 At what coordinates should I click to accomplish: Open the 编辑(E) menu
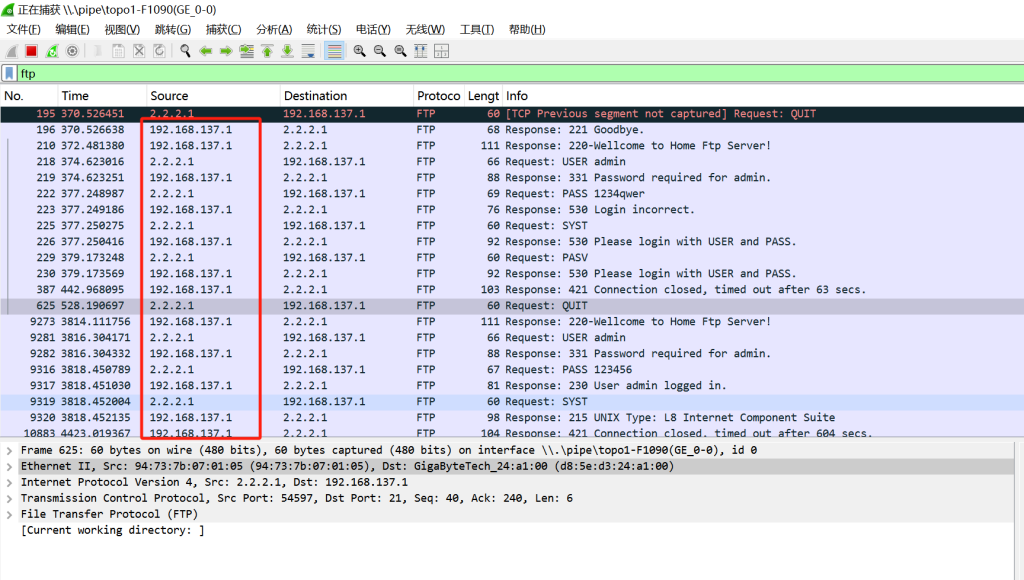(x=72, y=29)
